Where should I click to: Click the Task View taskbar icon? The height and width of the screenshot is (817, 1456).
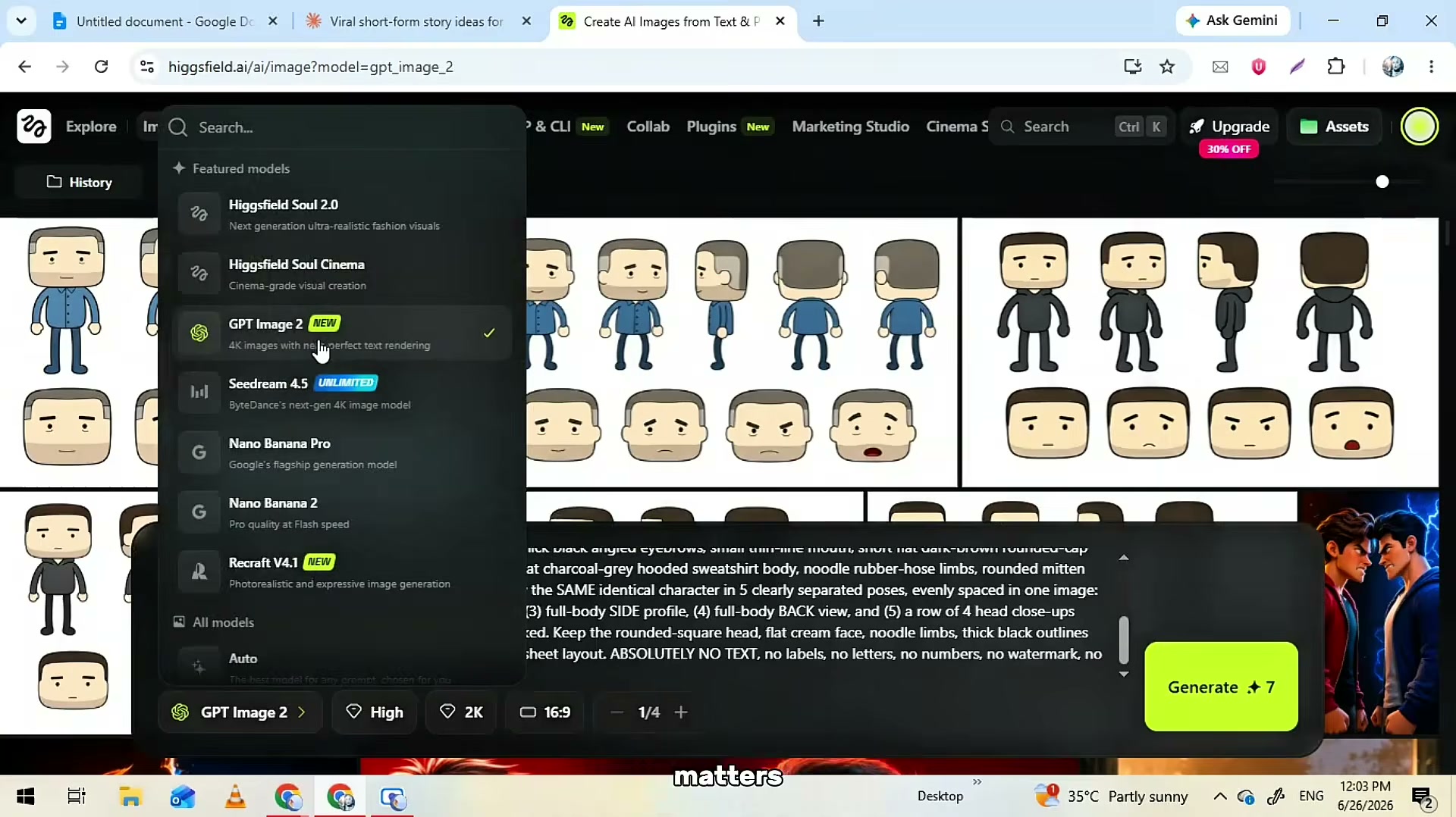coord(77,797)
